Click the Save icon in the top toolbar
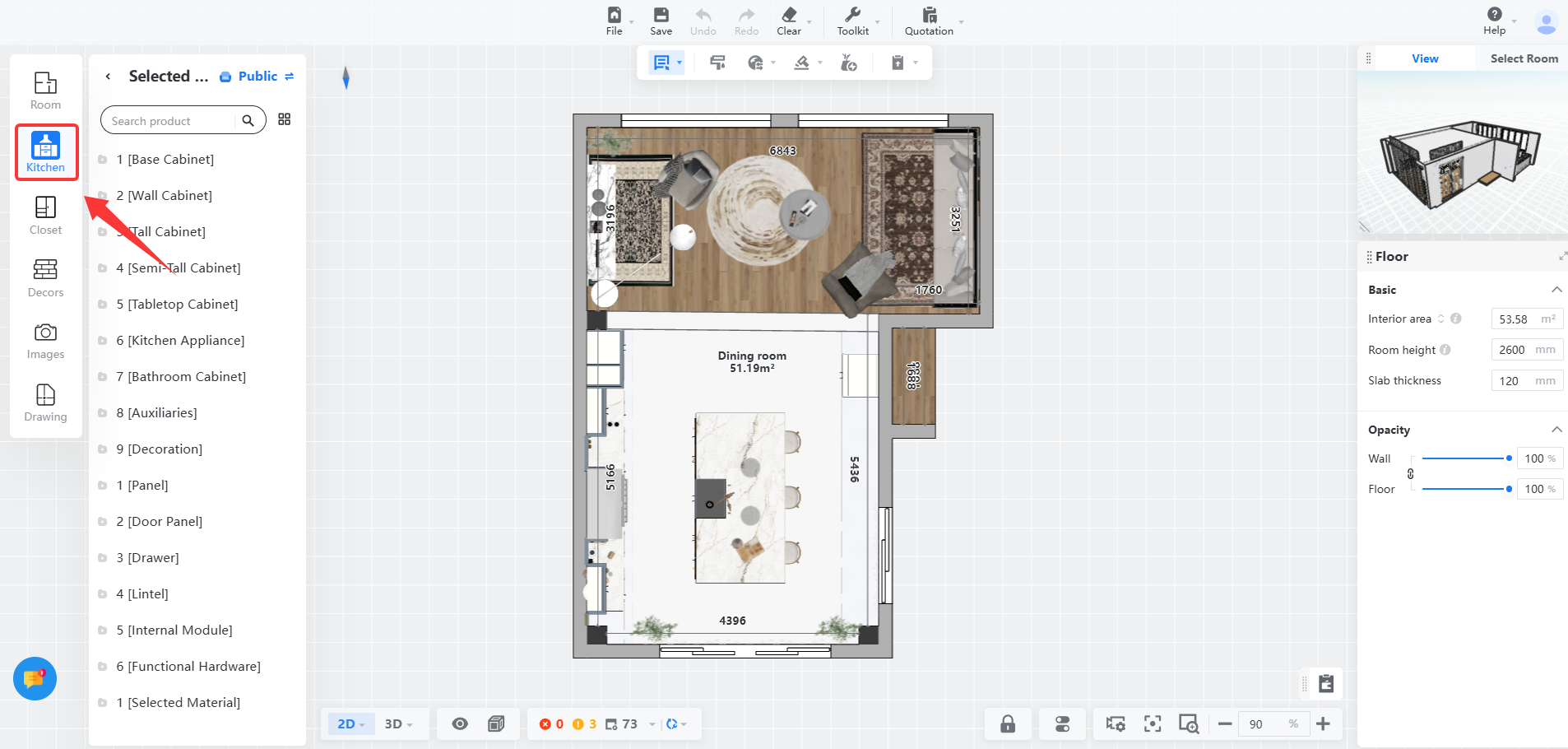The image size is (1568, 749). pos(661,21)
